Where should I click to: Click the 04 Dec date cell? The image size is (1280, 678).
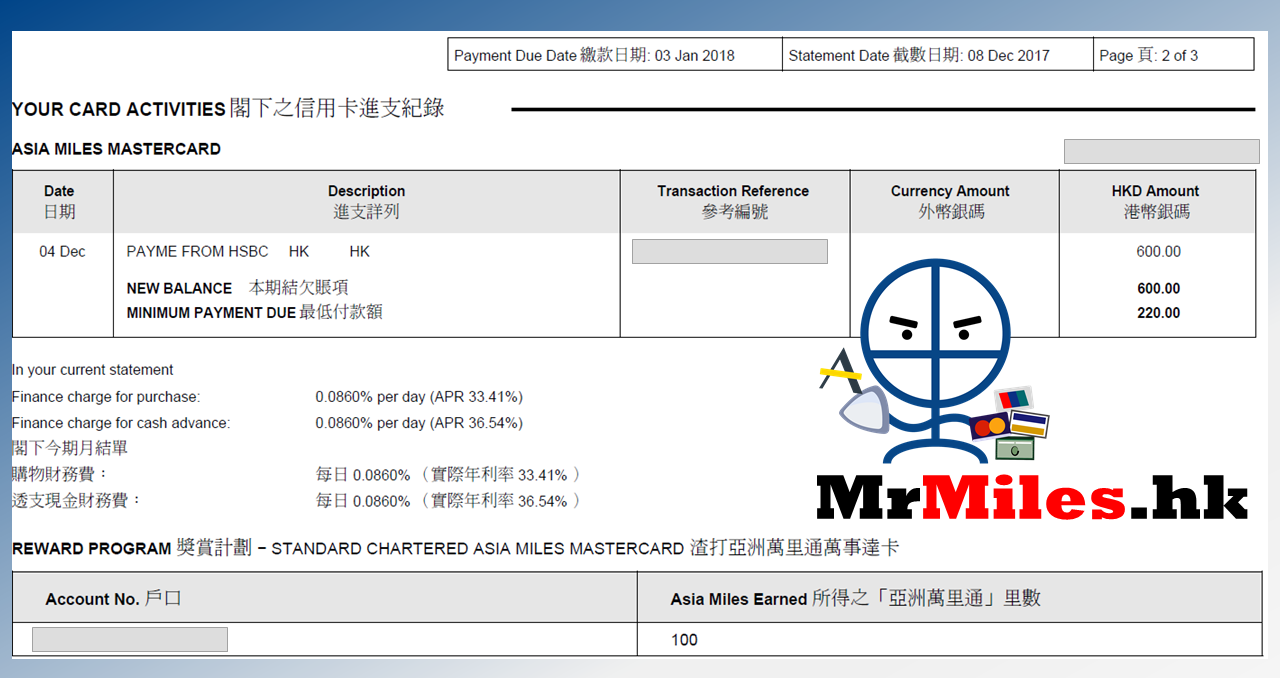point(62,252)
